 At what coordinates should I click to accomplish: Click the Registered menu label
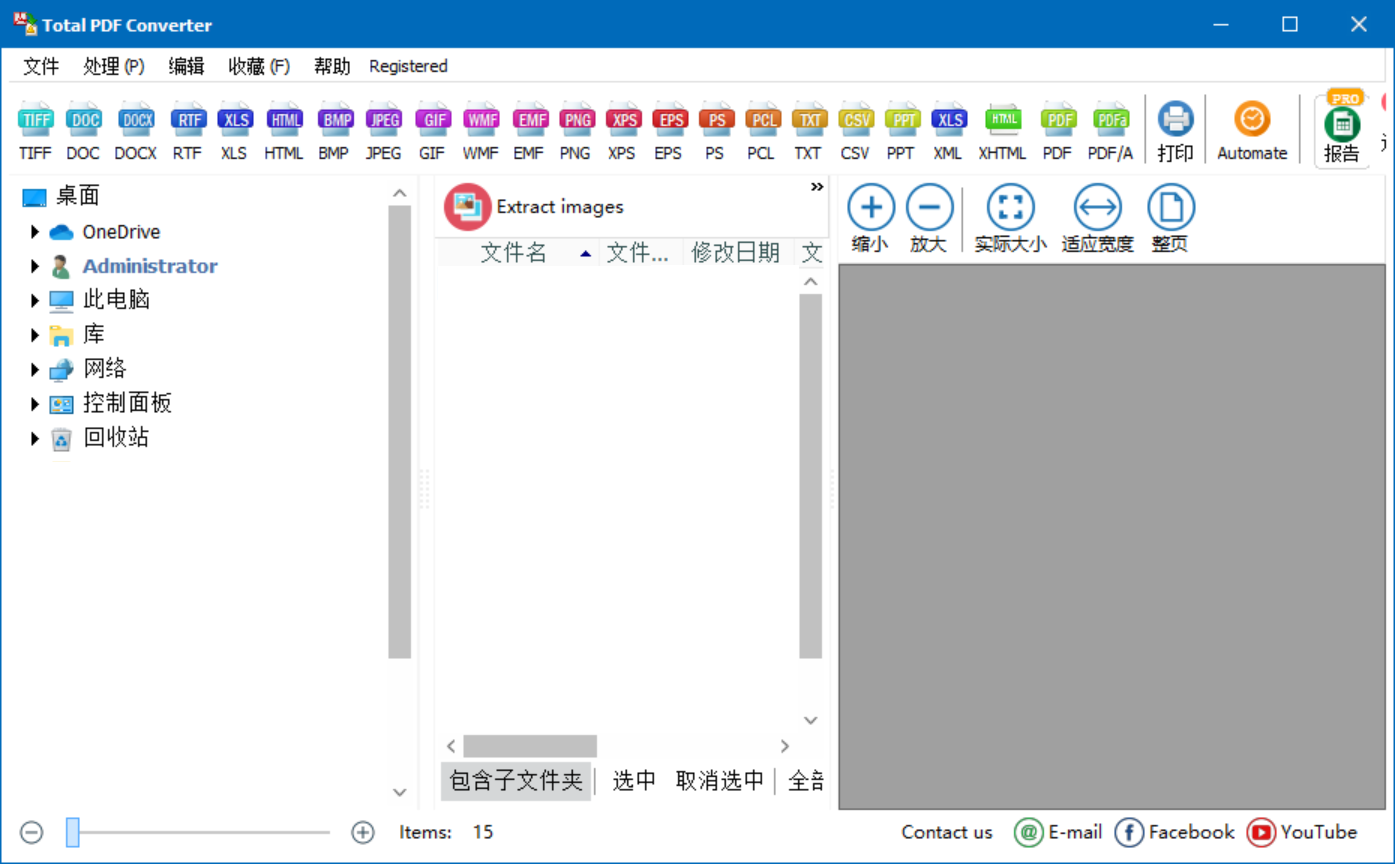coord(408,66)
